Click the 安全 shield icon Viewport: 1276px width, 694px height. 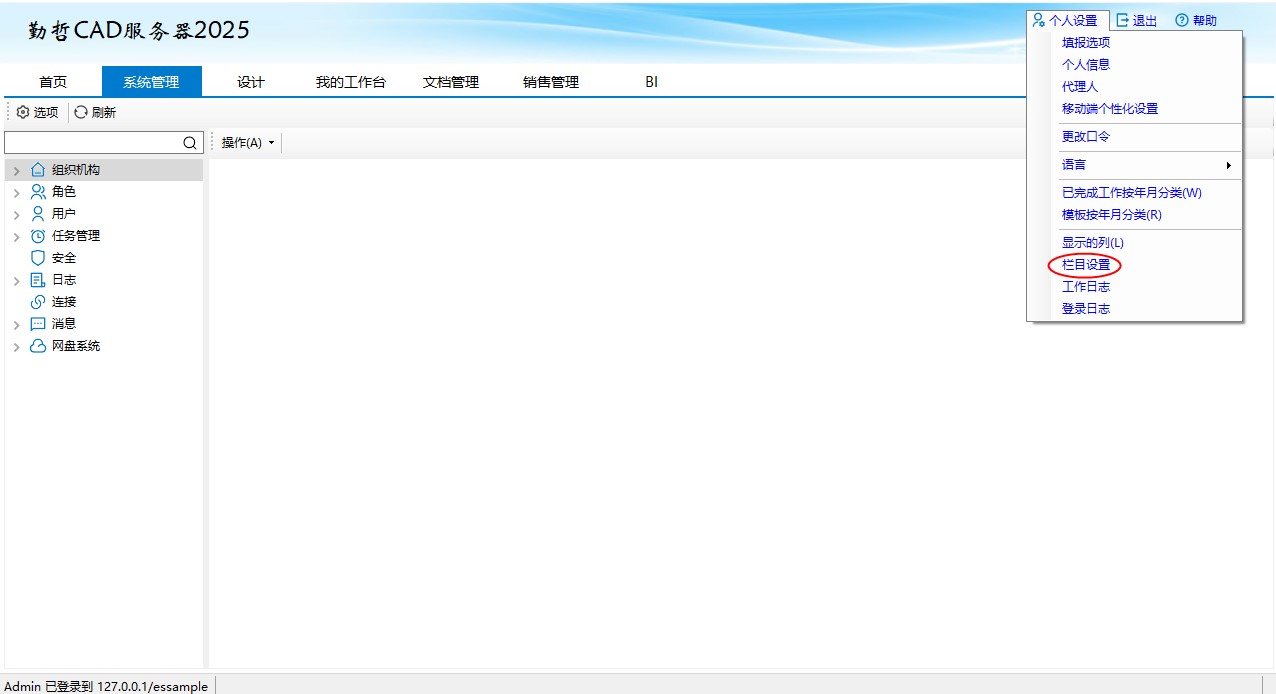38,258
